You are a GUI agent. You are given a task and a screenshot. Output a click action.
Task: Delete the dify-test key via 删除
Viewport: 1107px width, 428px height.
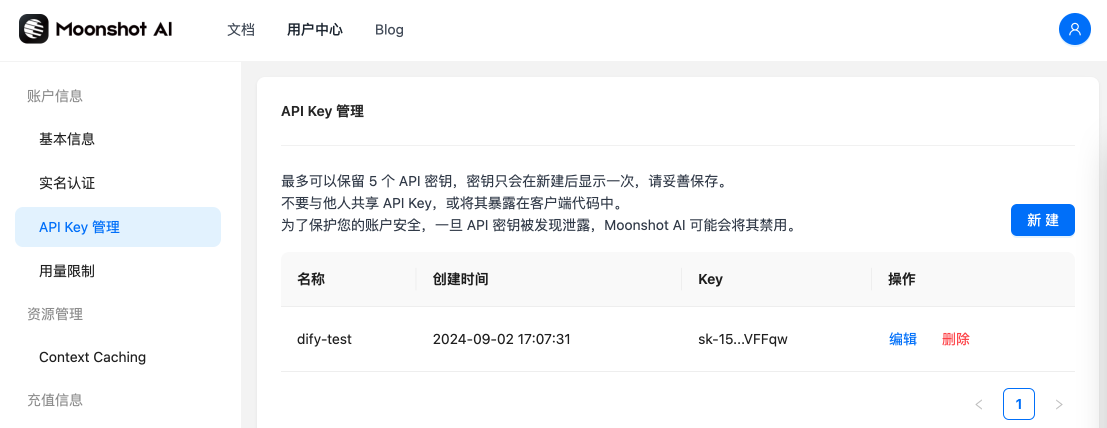956,339
